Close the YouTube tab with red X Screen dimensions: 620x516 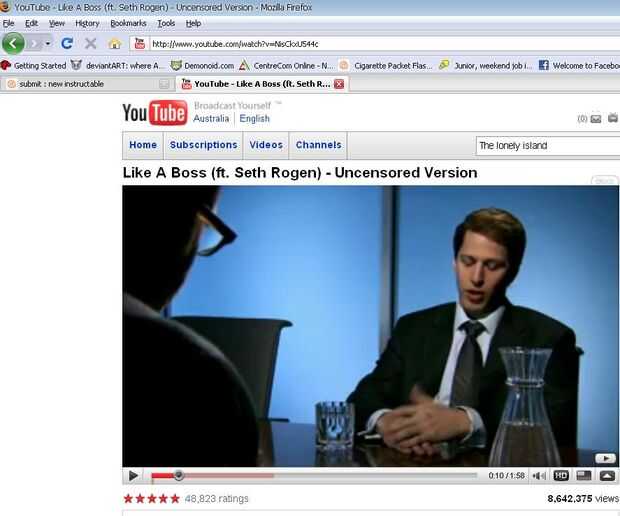[x=339, y=84]
